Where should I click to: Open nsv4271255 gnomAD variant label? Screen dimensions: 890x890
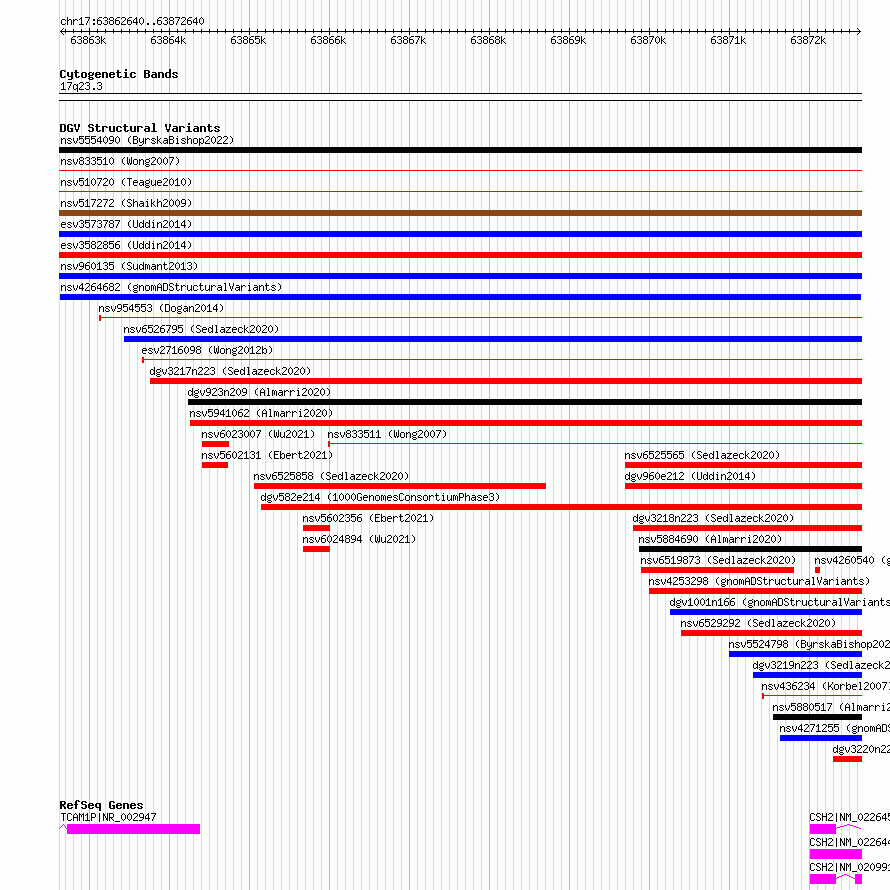[834, 728]
